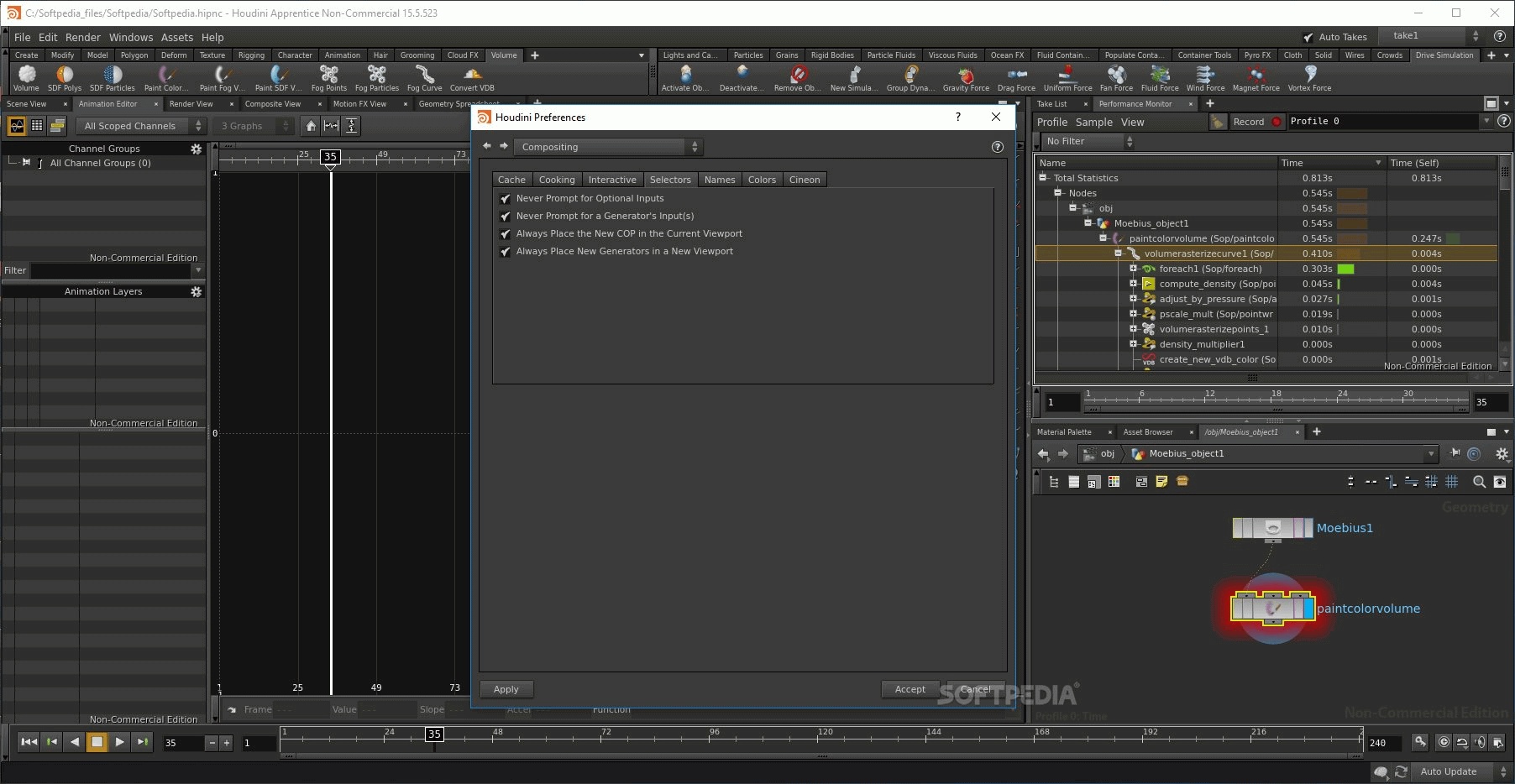Toggle Always Place the New COP in Current Viewport
This screenshot has height=784, width=1515.
pos(506,234)
